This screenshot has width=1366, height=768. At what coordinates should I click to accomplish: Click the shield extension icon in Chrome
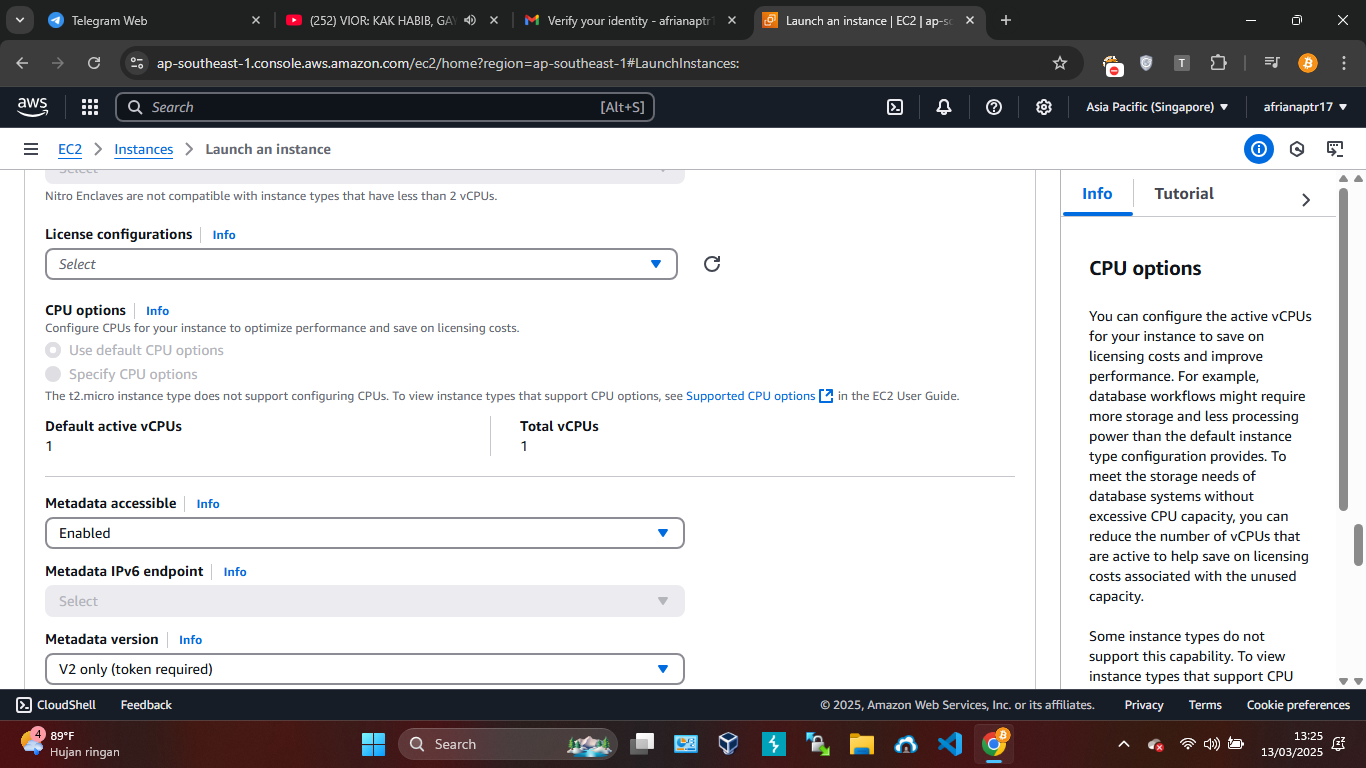point(1146,63)
